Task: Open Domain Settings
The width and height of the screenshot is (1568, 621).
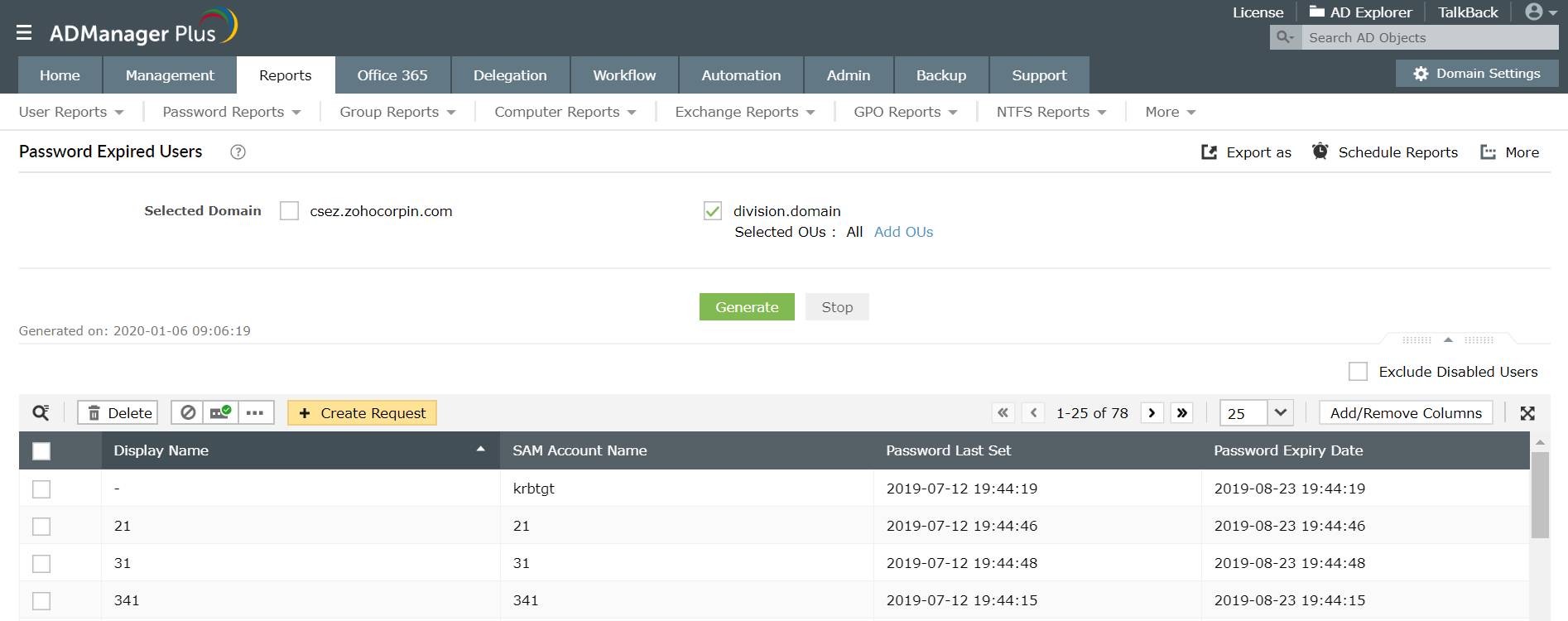Action: [x=1477, y=74]
